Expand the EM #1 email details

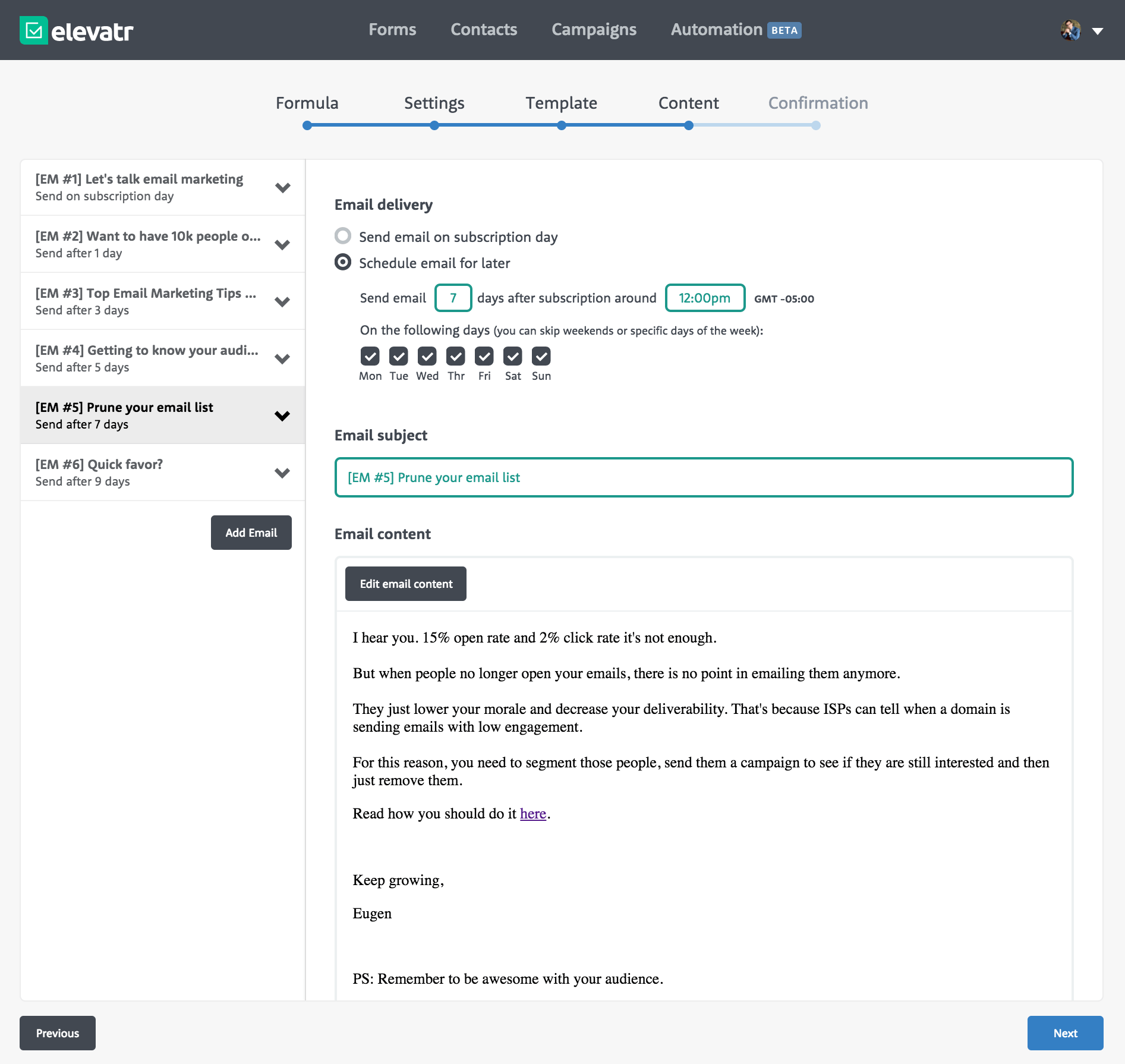tap(282, 187)
